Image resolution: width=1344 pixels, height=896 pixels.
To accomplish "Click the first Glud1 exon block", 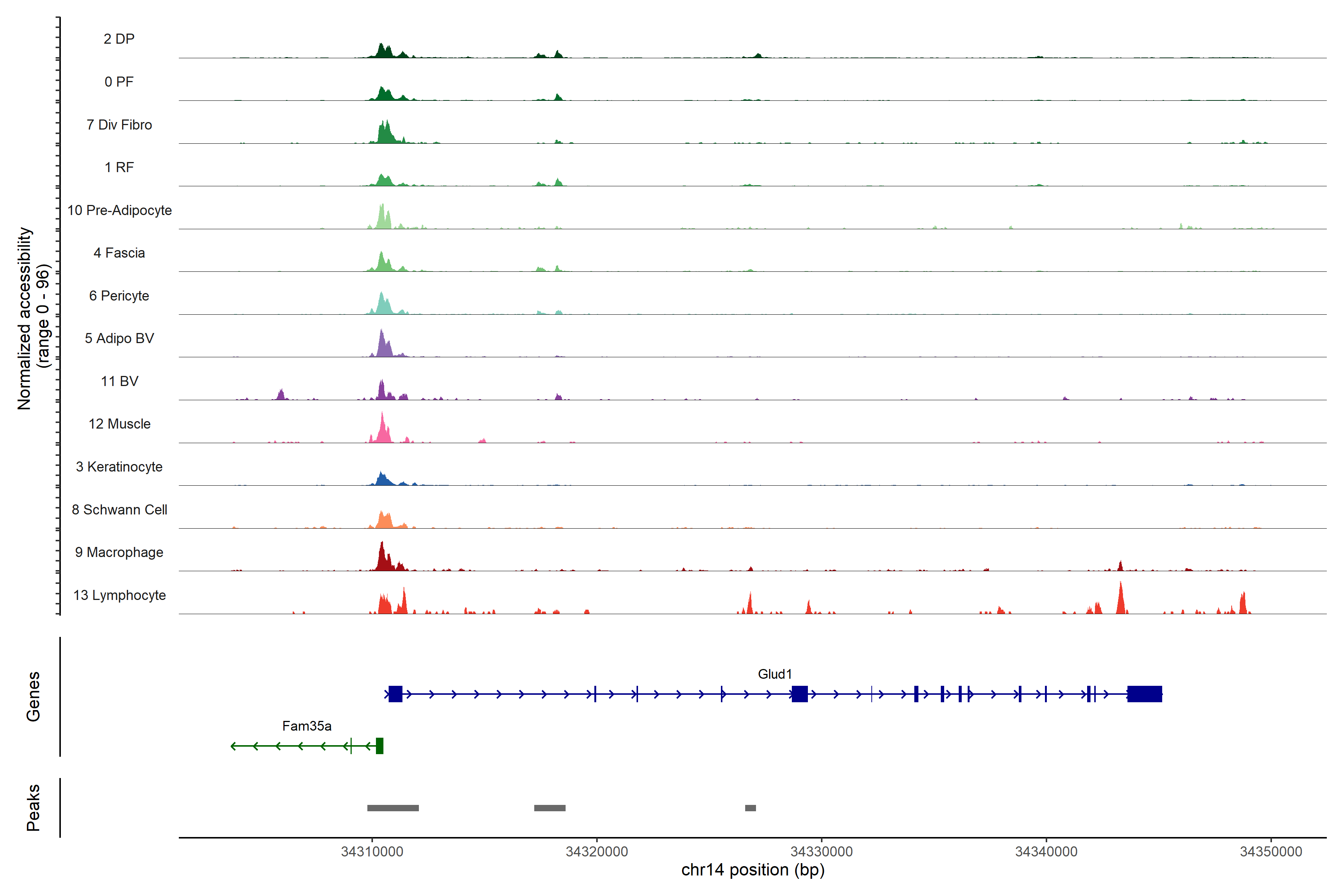I will pyautogui.click(x=395, y=694).
